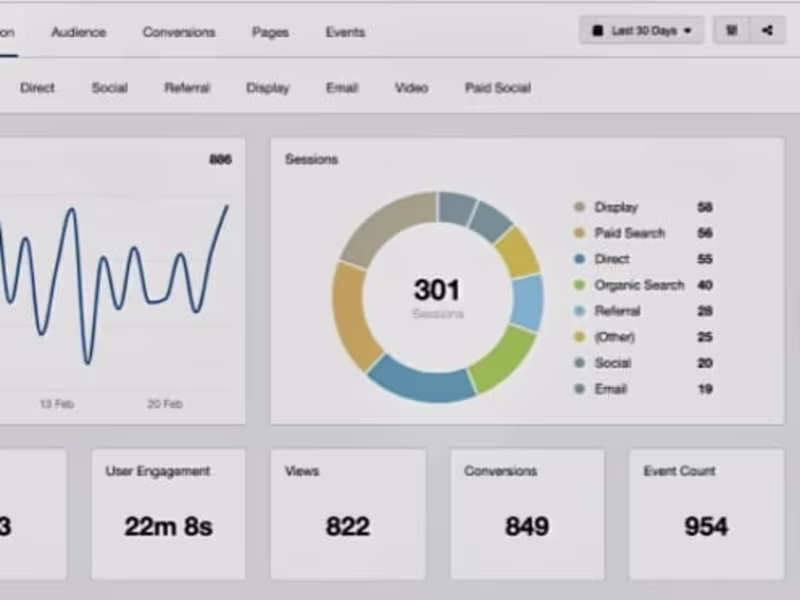The width and height of the screenshot is (800, 600).
Task: Click the Organic Search value 40
Action: 705,285
